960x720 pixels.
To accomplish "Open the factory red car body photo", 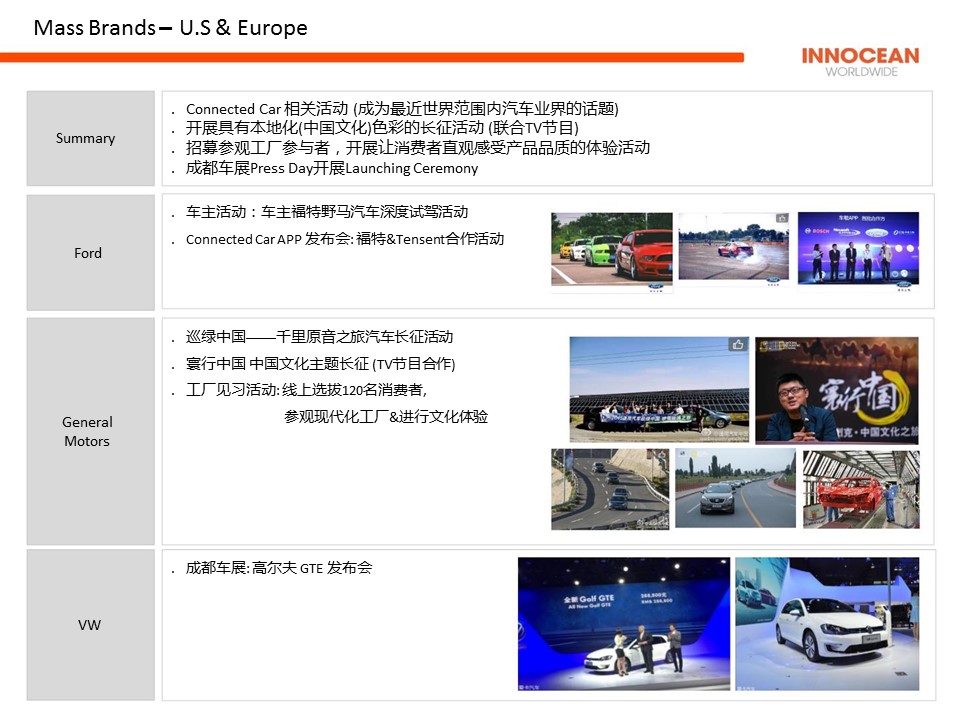I will point(861,489).
